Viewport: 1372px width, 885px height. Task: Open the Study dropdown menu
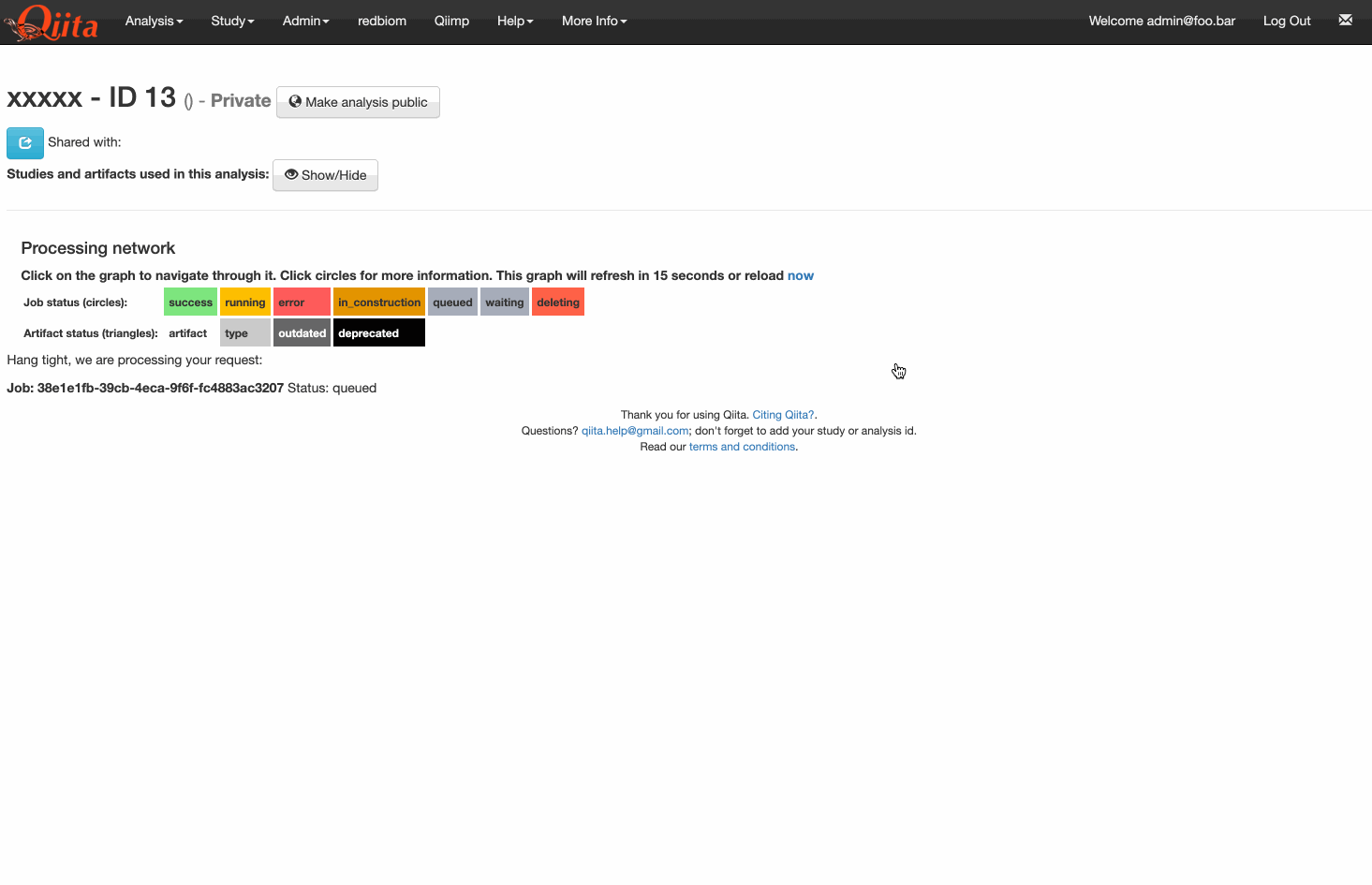click(232, 21)
